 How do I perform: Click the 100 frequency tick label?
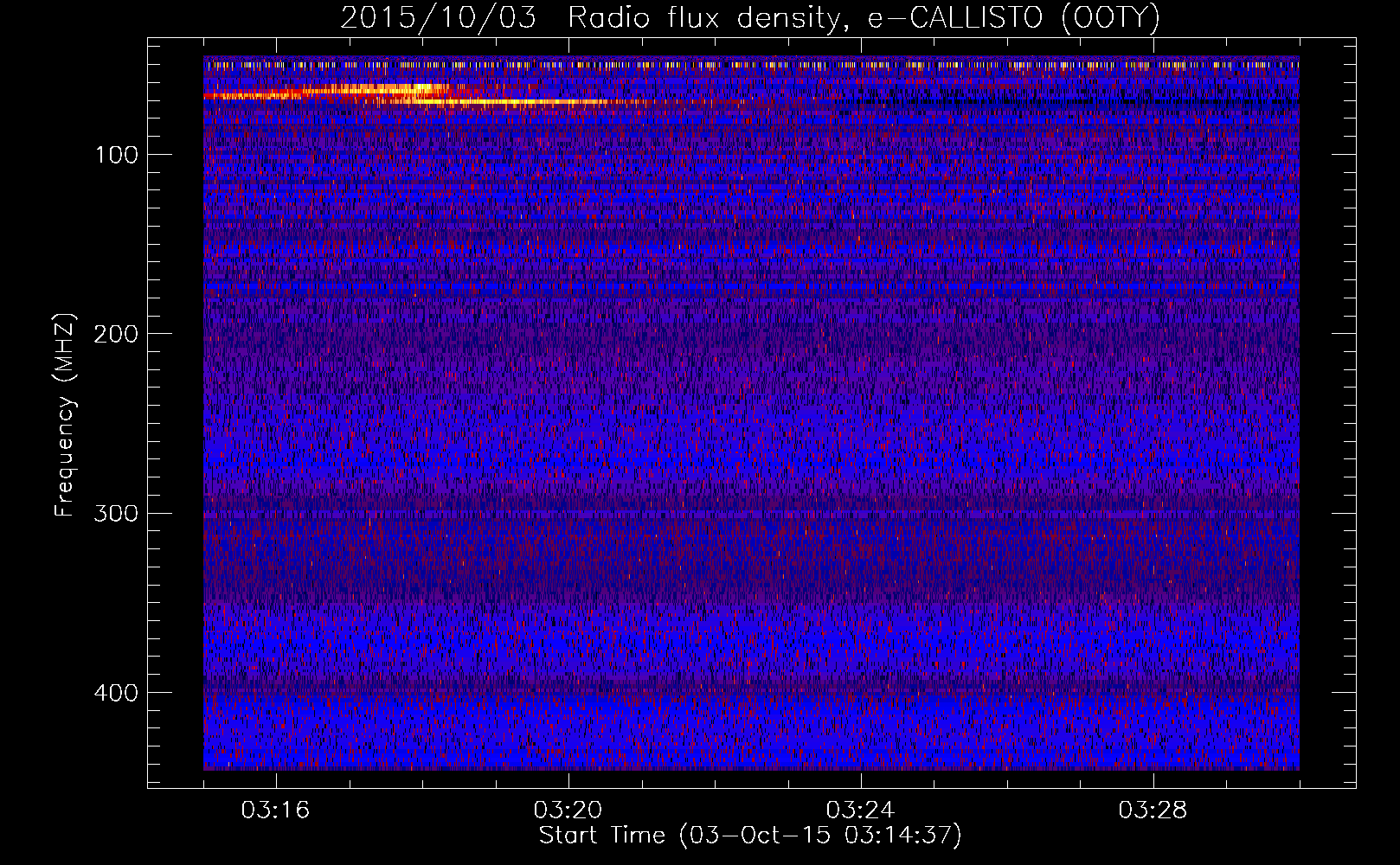click(x=117, y=155)
